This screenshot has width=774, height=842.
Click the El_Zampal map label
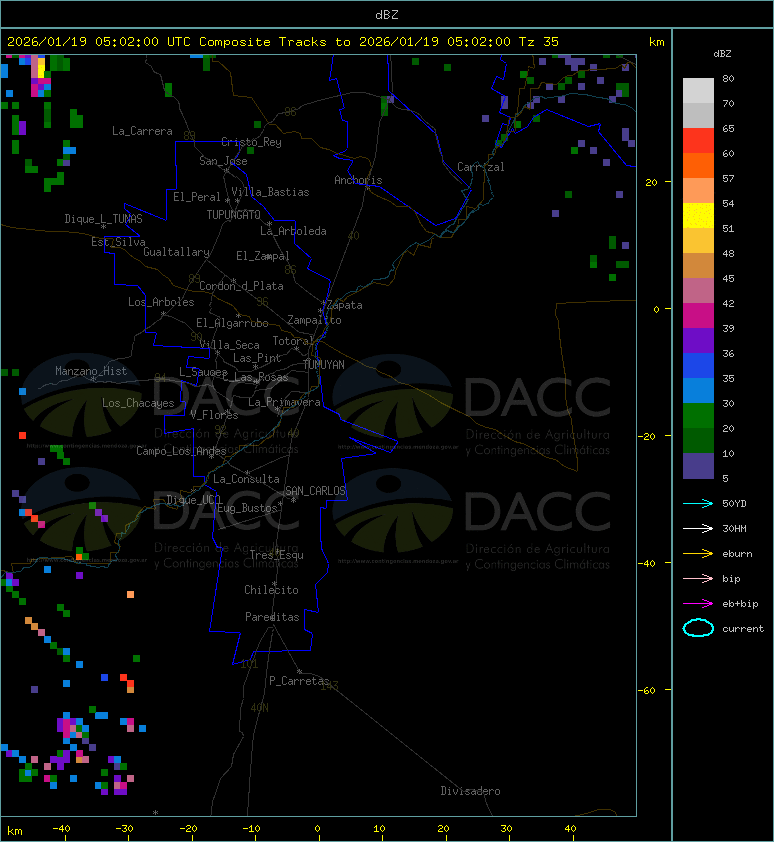click(263, 256)
